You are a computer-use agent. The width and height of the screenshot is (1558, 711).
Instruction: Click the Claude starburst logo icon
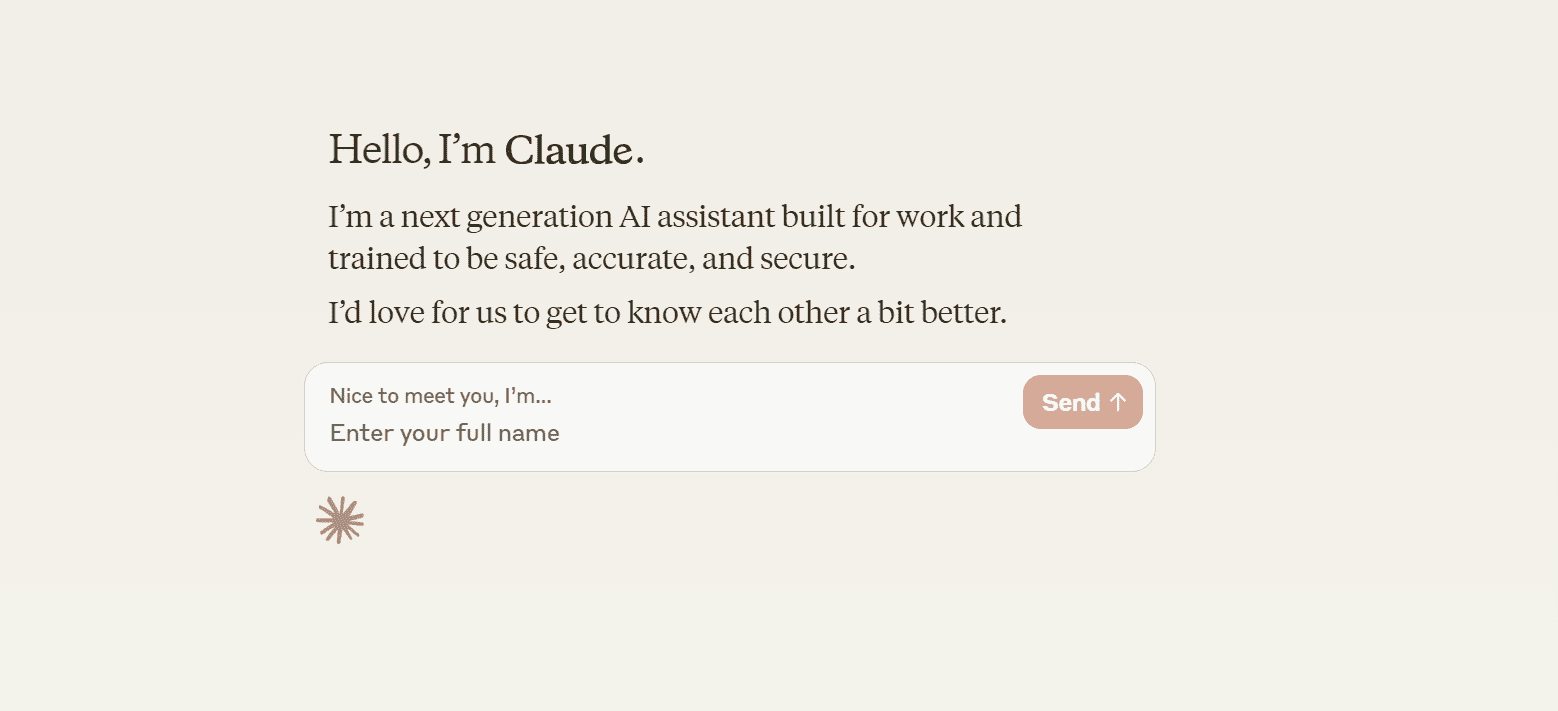(340, 520)
